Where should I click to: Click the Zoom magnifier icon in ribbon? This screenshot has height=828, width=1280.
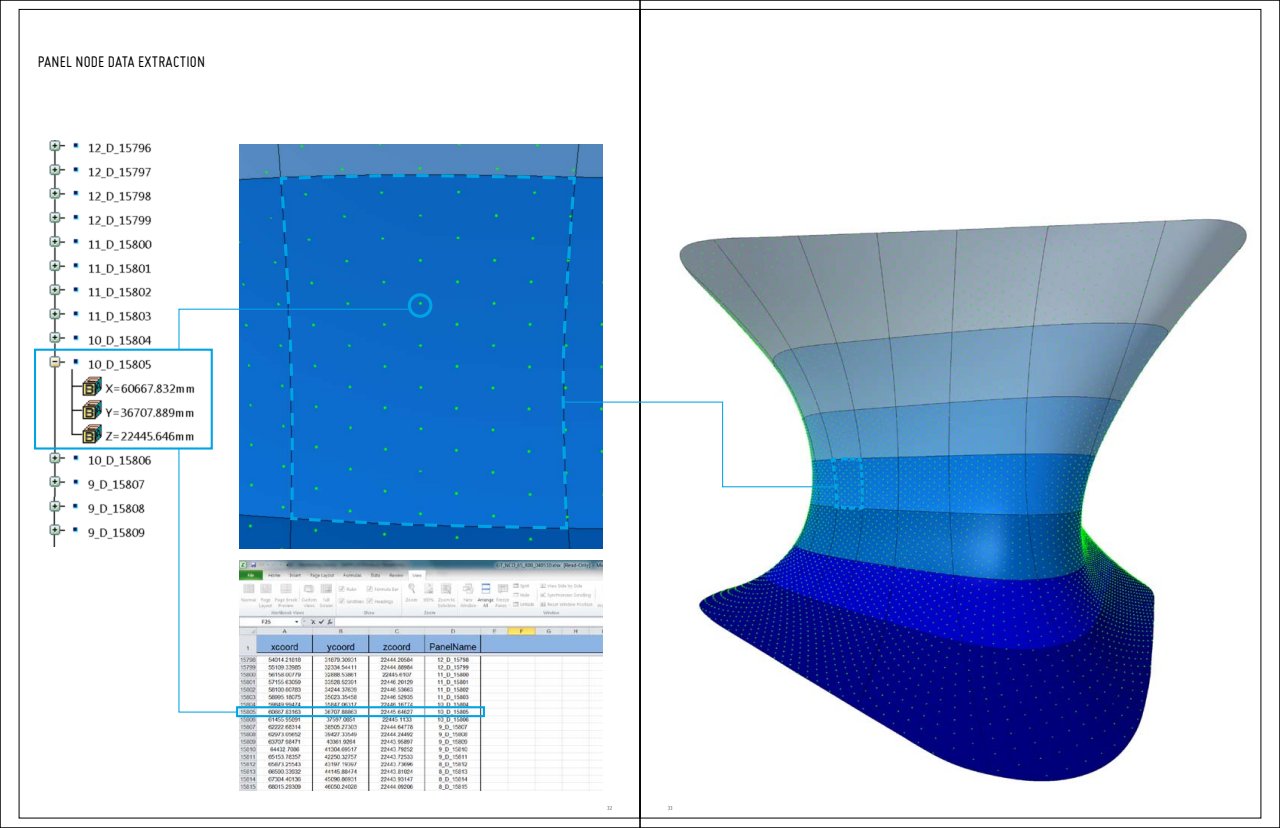pyautogui.click(x=411, y=588)
